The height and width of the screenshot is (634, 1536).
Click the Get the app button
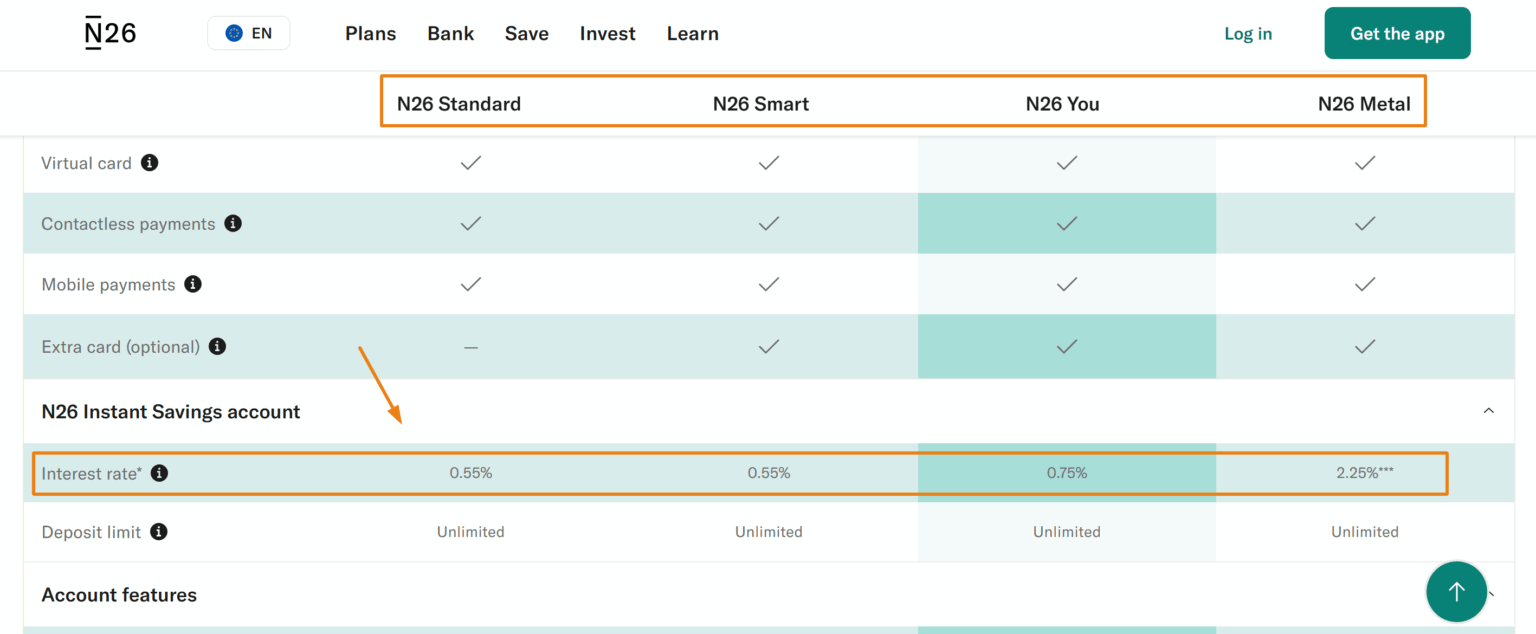pos(1397,33)
